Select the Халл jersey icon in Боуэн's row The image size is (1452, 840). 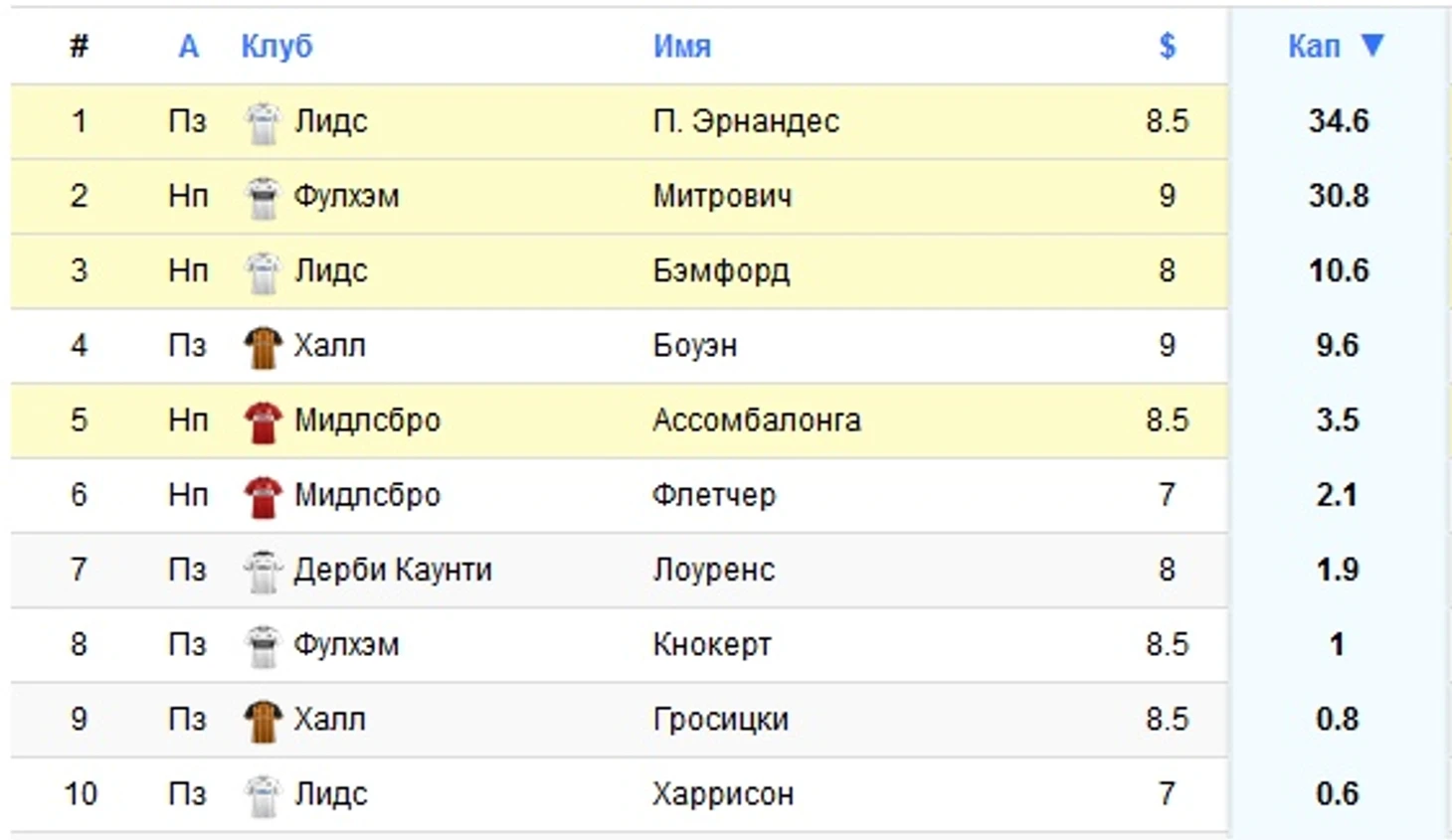tap(263, 345)
